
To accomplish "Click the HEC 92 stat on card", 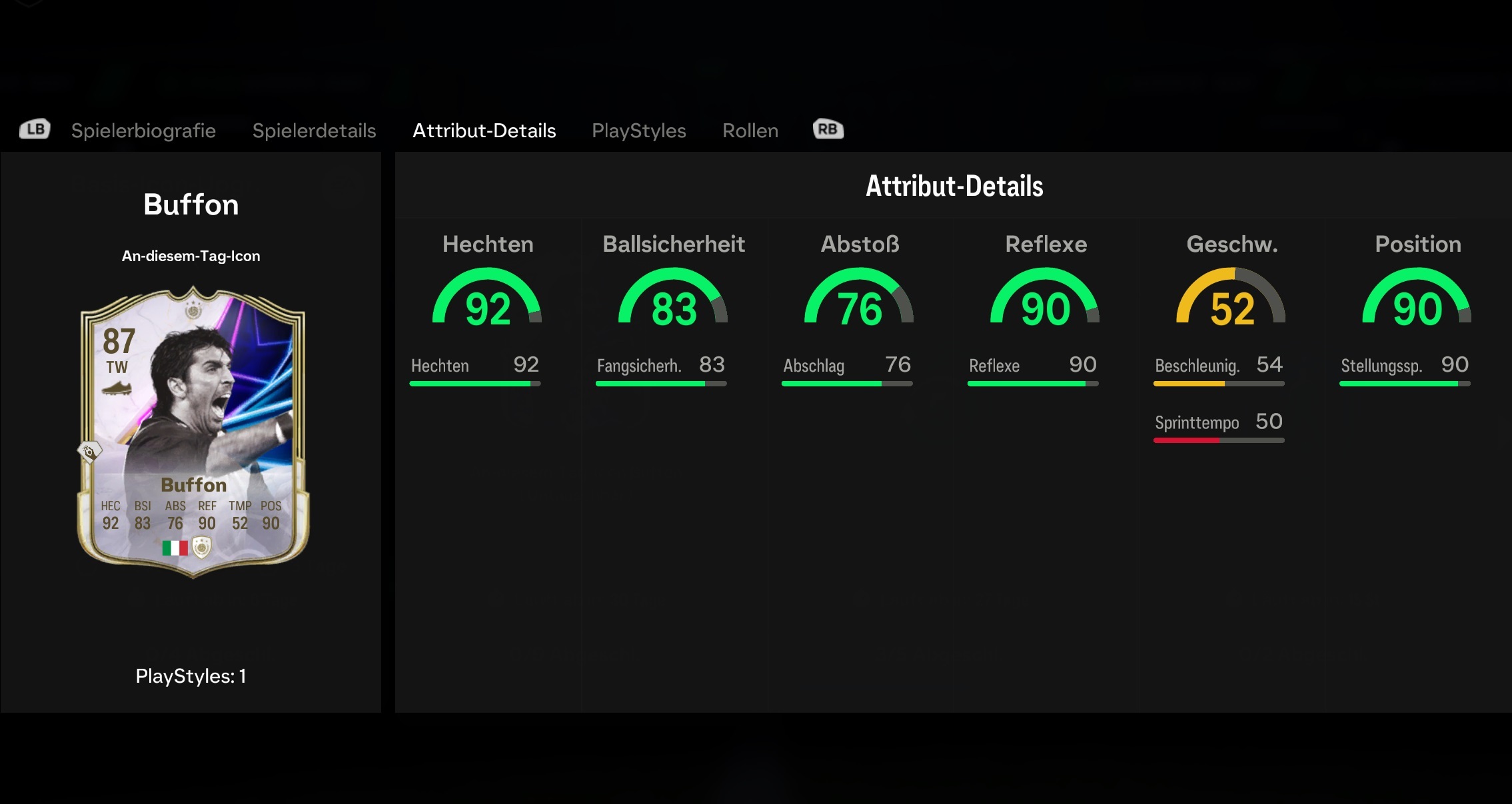I will 111,516.
